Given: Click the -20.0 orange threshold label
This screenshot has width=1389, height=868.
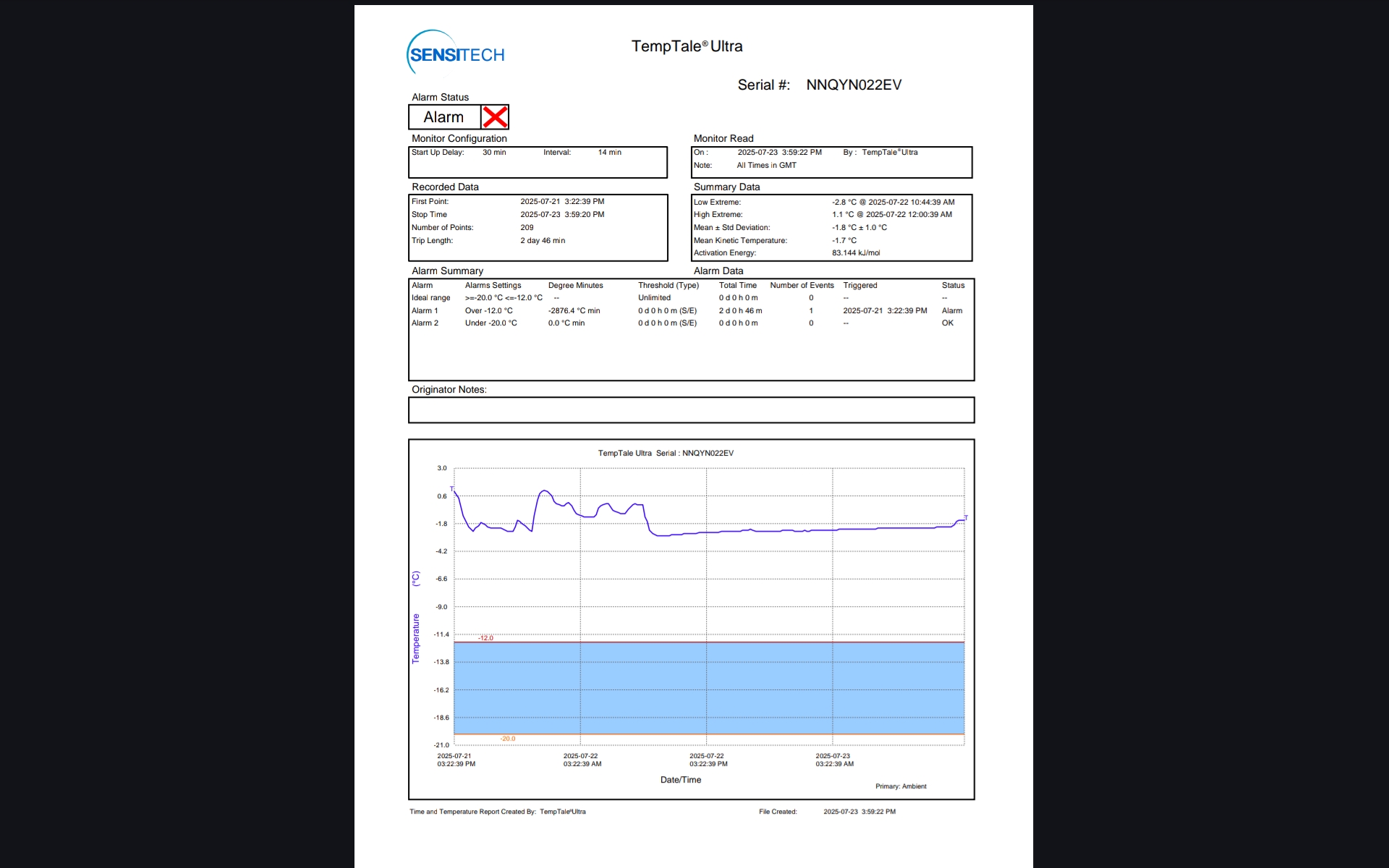Looking at the screenshot, I should pos(508,739).
